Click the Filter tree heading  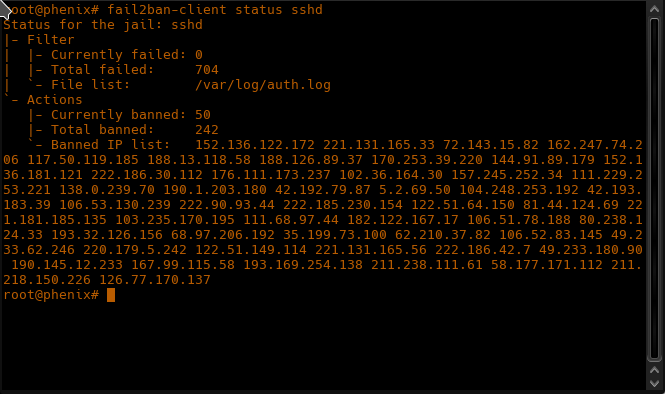tap(50, 39)
